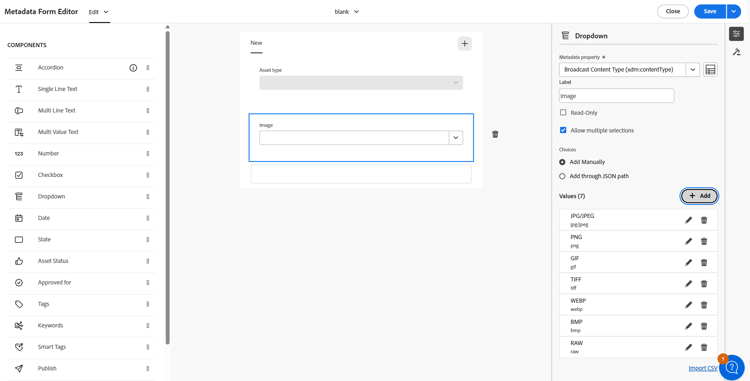Image resolution: width=750 pixels, height=381 pixels.
Task: Select the Accordion component icon
Action: pos(19,68)
